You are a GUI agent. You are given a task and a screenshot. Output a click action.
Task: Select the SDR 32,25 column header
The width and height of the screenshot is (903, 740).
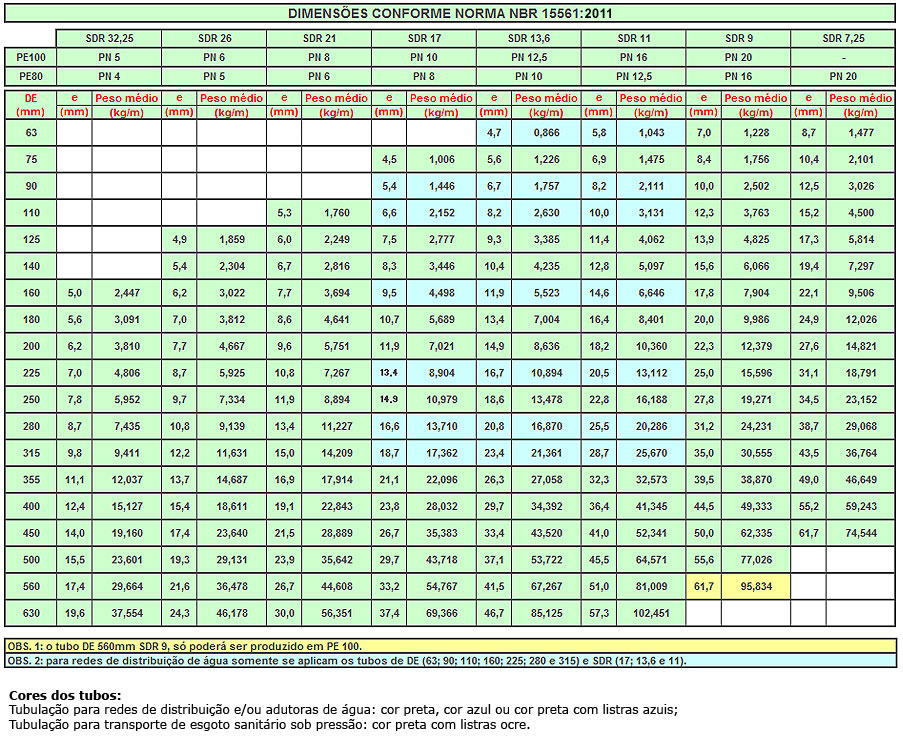click(109, 39)
